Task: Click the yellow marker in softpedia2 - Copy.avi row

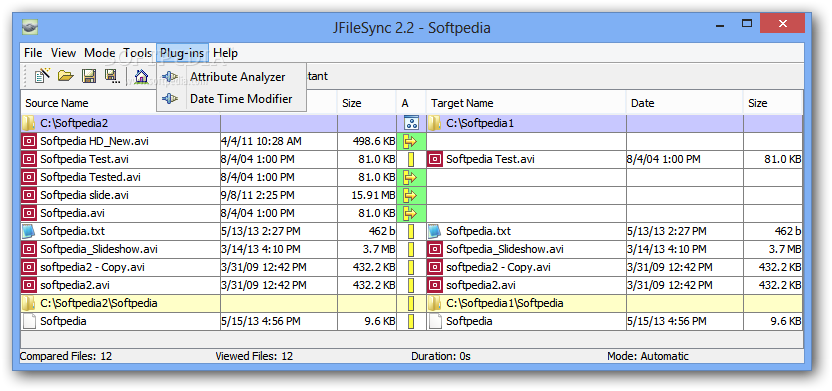Action: (x=411, y=267)
